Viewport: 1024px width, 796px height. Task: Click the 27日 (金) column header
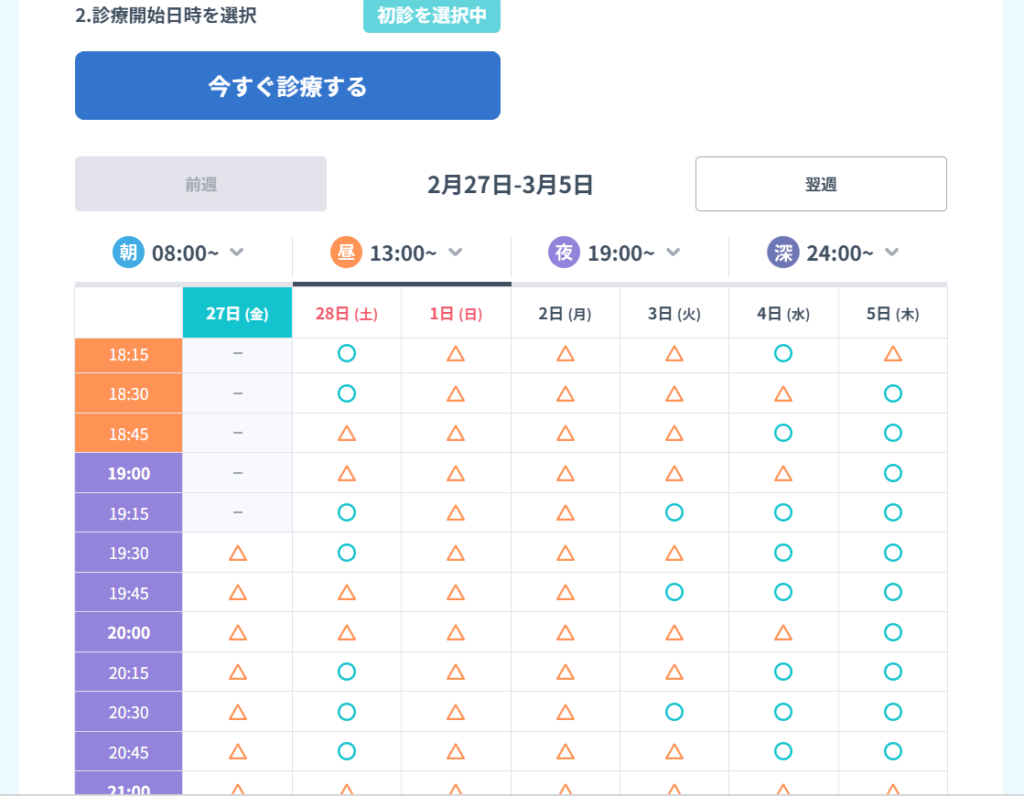(x=237, y=314)
